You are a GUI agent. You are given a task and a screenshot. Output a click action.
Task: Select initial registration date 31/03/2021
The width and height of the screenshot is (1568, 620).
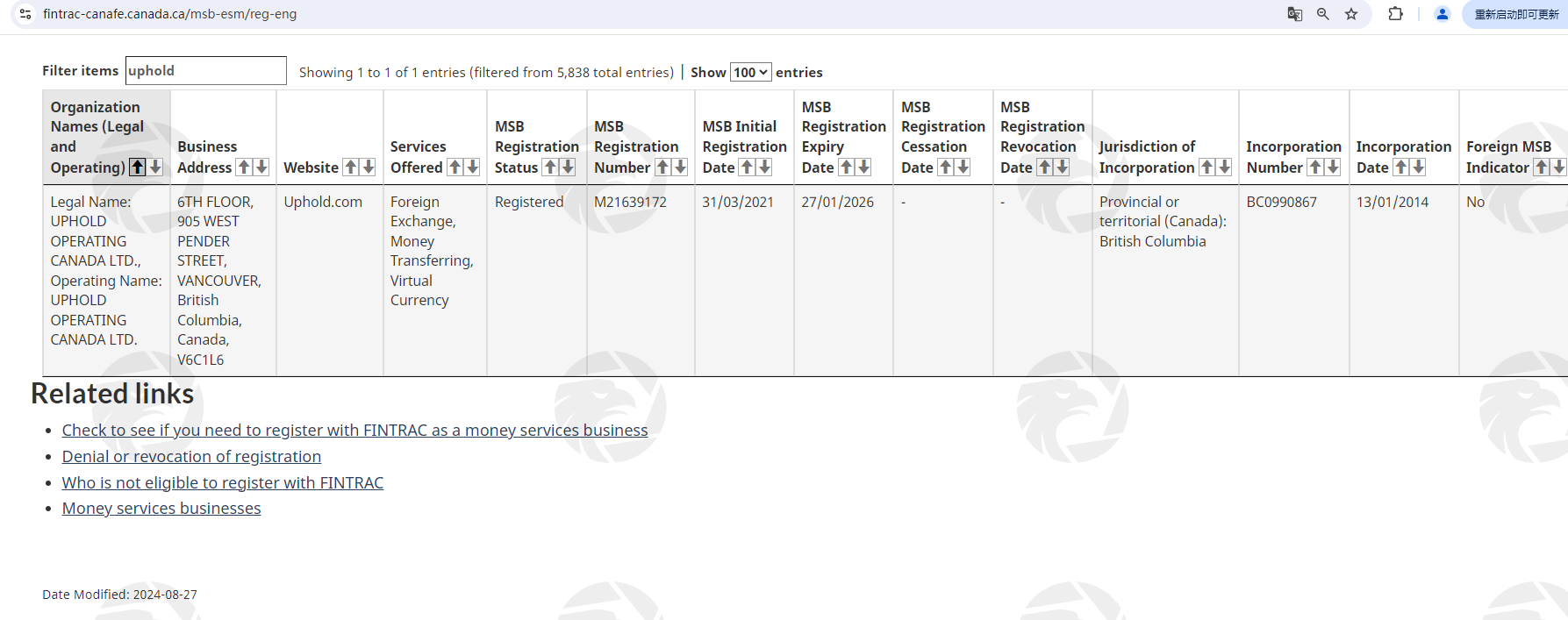[738, 202]
